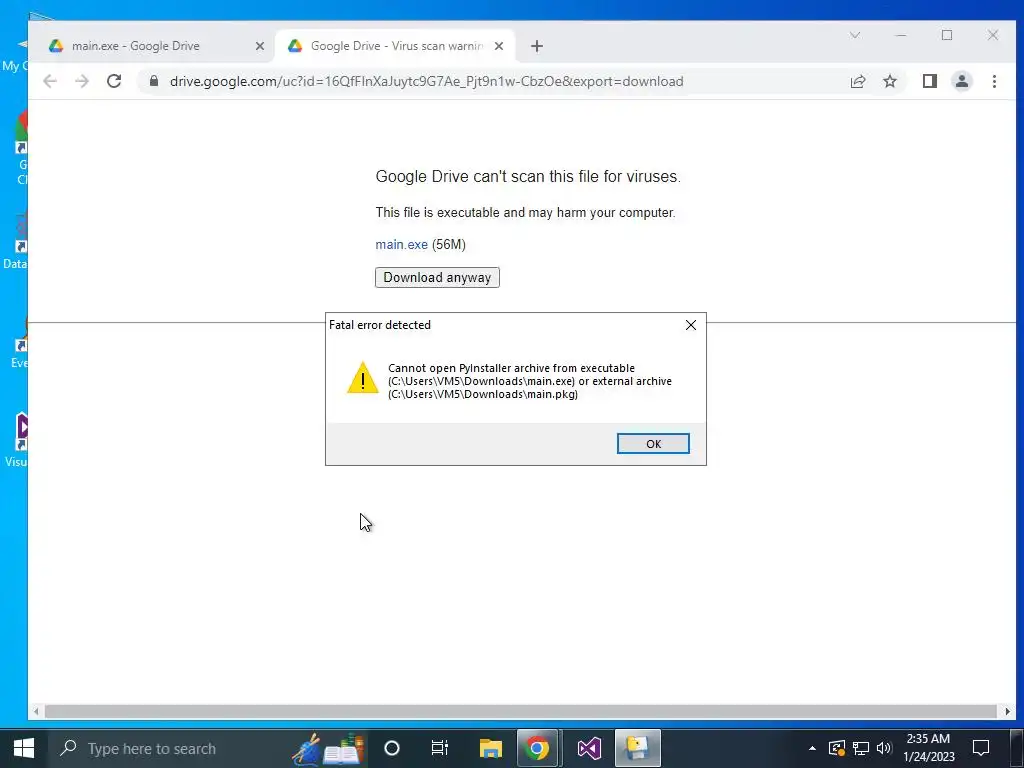Image resolution: width=1024 pixels, height=768 pixels.
Task: Open the Windows Start menu
Action: [x=24, y=748]
